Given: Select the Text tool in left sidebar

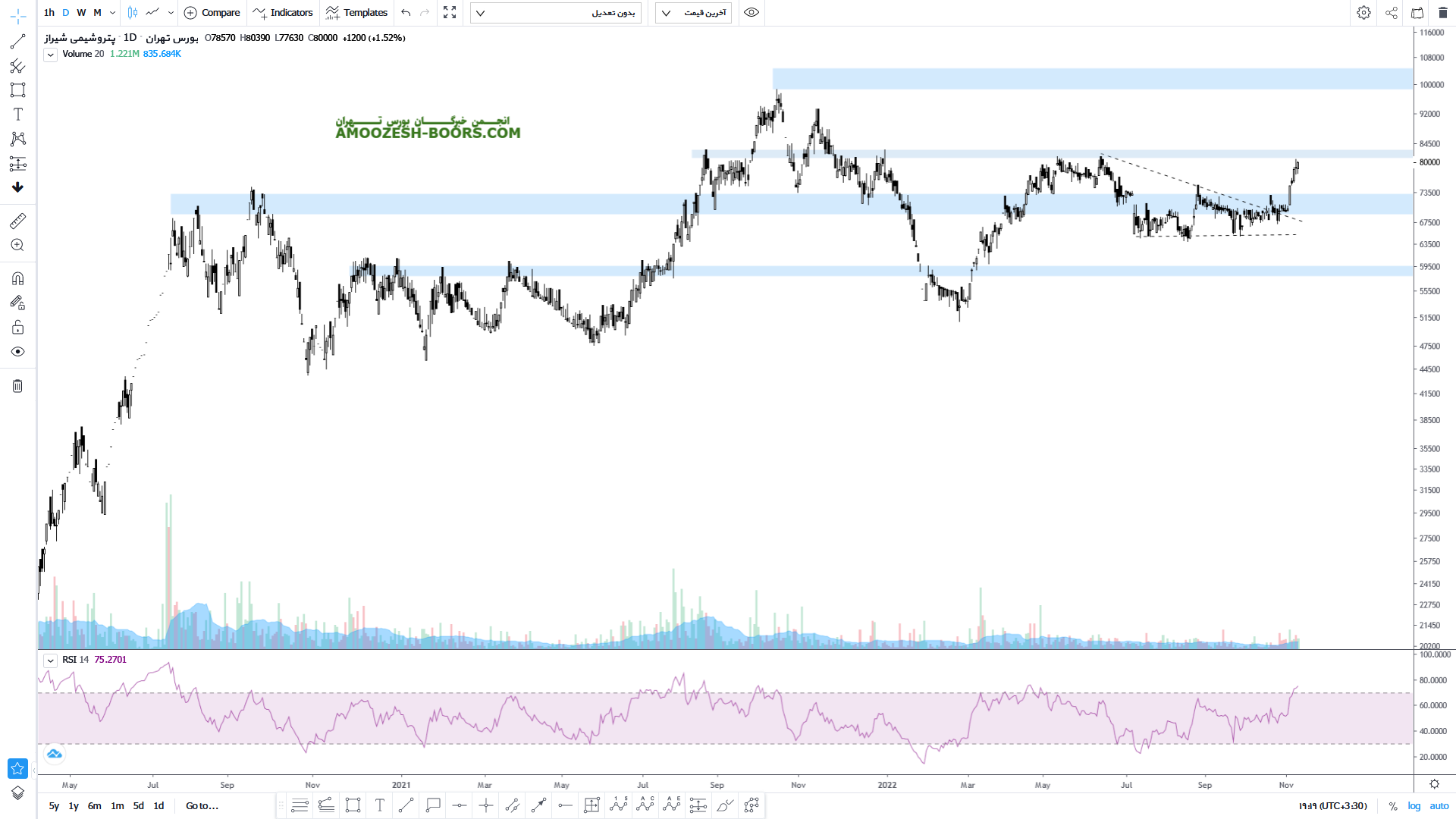Looking at the screenshot, I should click(17, 115).
